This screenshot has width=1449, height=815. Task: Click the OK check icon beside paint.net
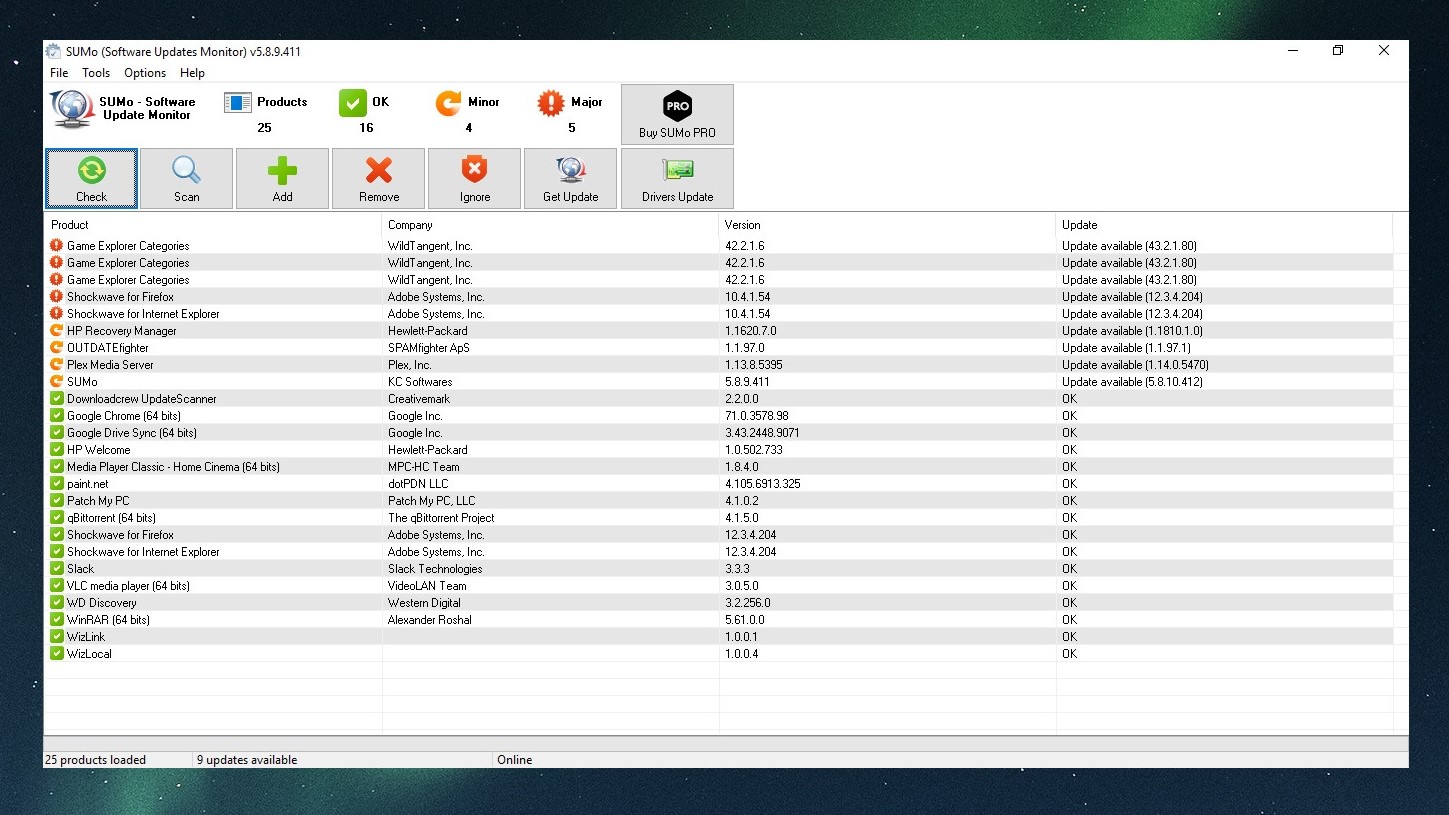57,484
